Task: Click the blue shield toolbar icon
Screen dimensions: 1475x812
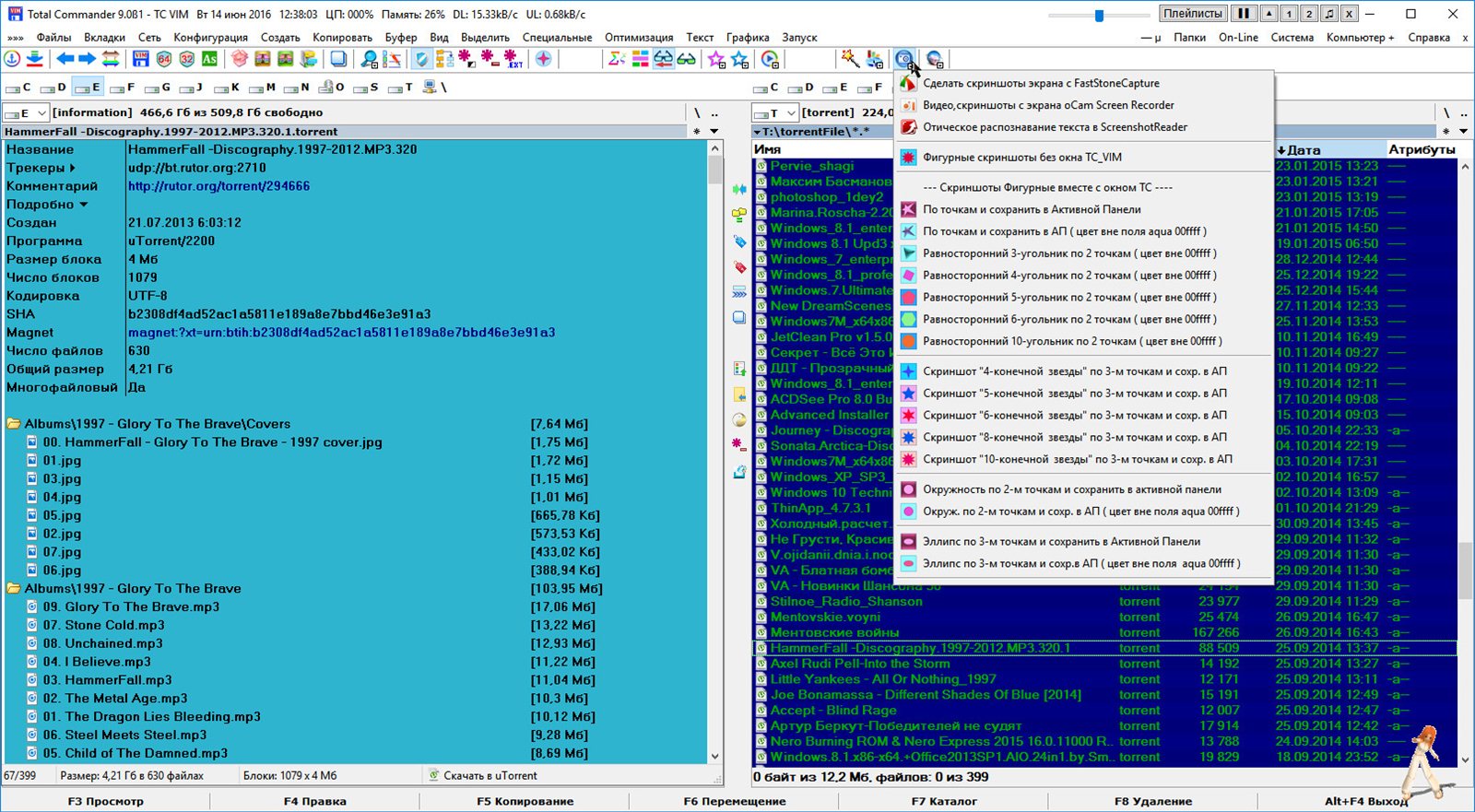Action: 421,59
